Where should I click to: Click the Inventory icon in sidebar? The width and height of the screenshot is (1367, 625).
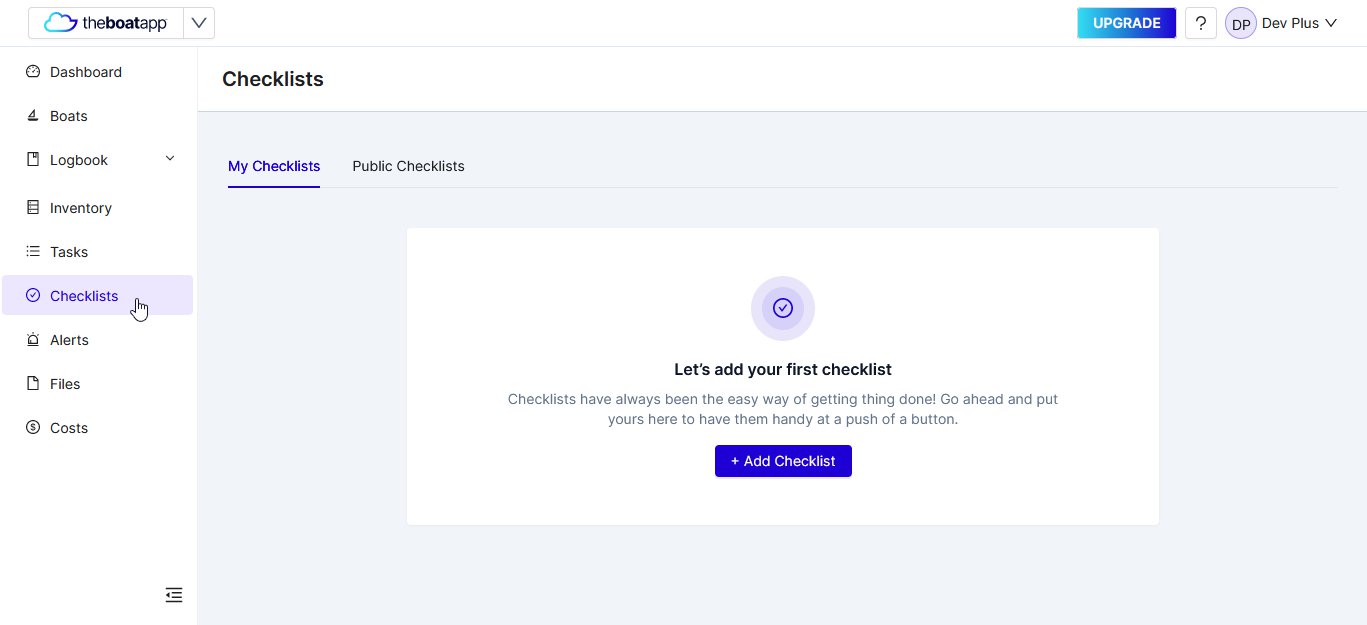click(33, 208)
